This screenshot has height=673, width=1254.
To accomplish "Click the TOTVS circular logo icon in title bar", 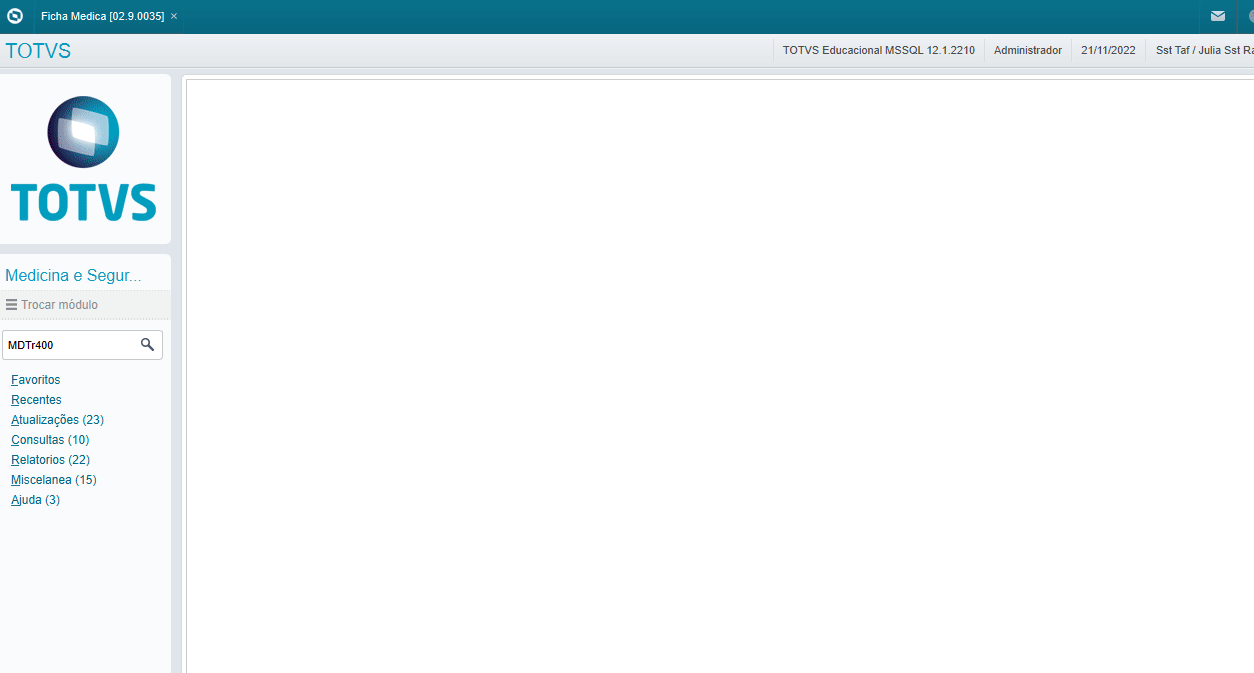I will 14,16.
